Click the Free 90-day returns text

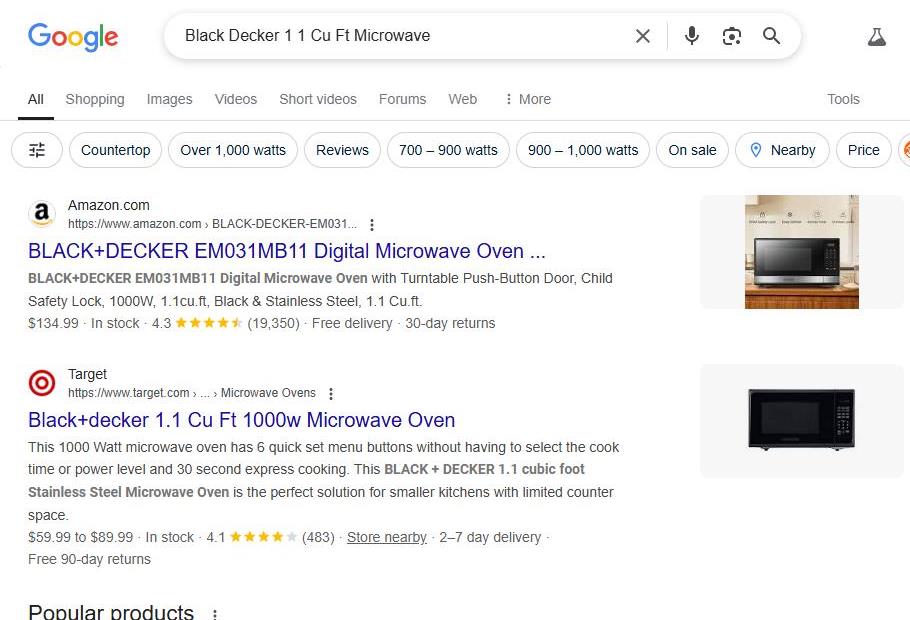(89, 560)
